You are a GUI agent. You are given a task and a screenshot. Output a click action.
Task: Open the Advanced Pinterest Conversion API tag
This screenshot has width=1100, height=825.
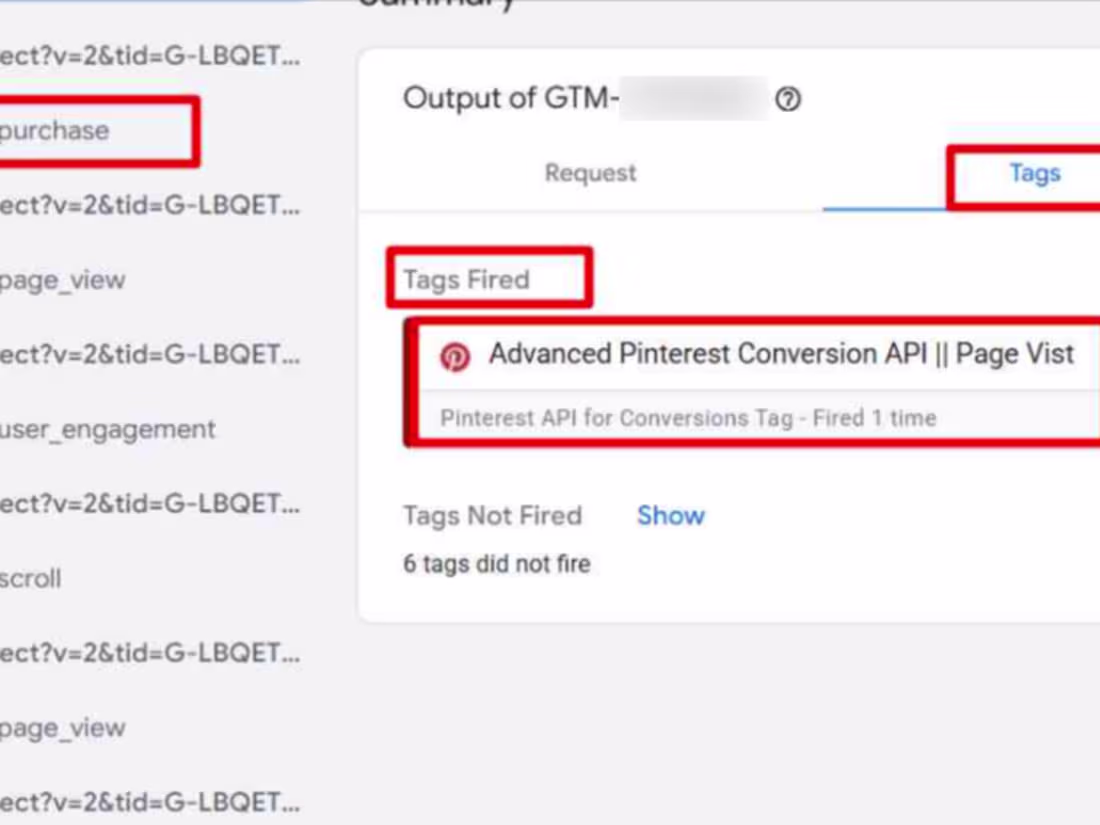point(782,354)
